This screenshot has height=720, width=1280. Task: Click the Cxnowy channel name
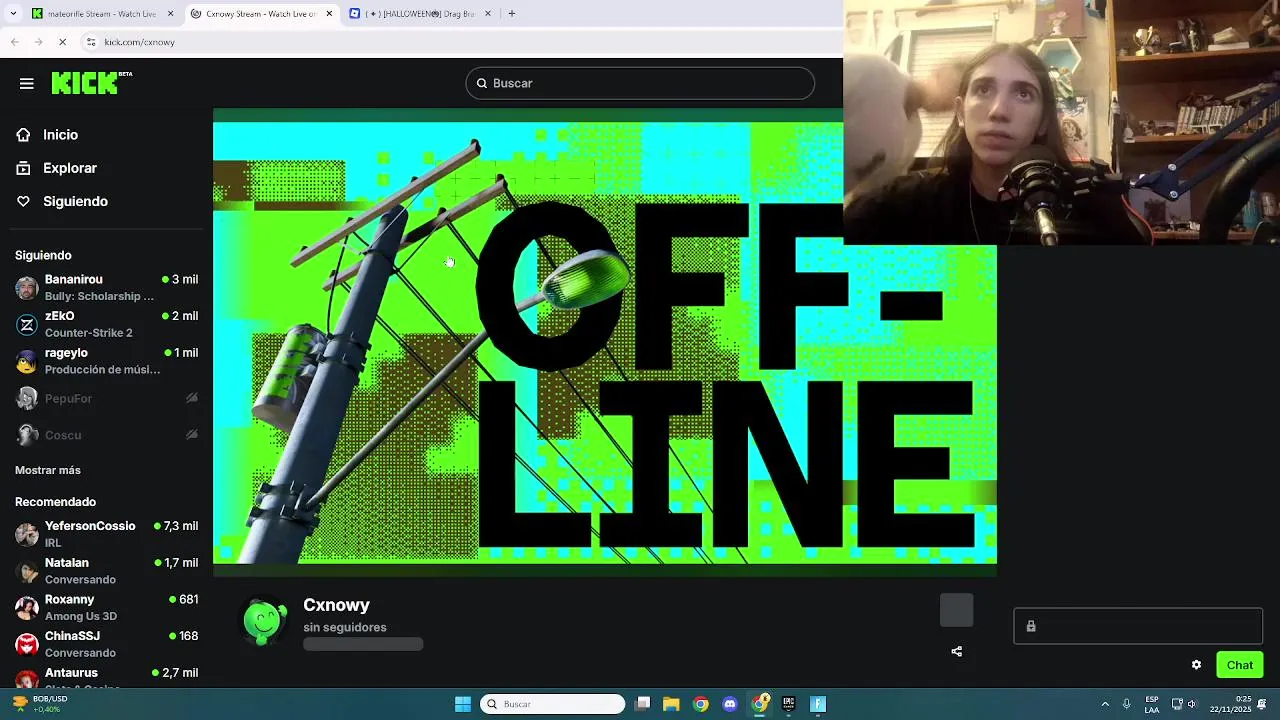click(336, 605)
